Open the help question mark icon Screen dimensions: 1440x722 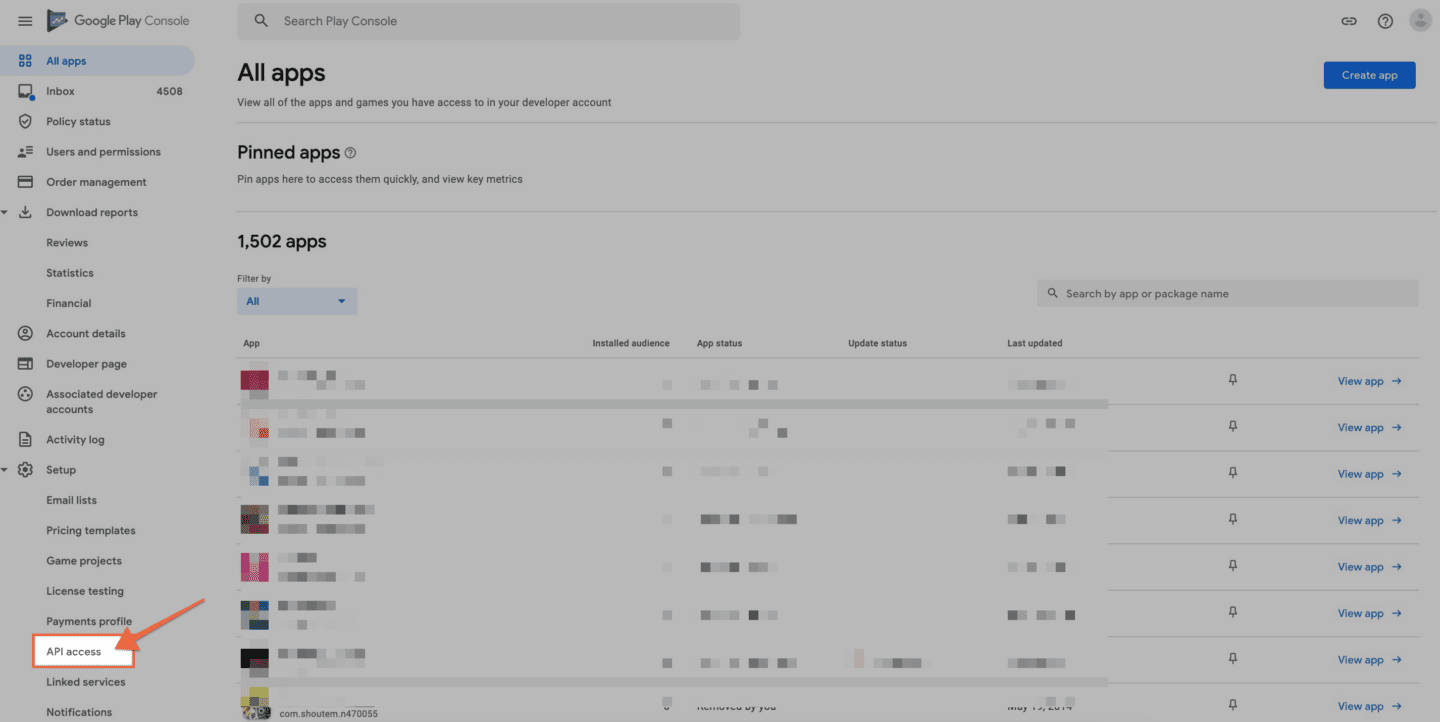tap(1385, 21)
